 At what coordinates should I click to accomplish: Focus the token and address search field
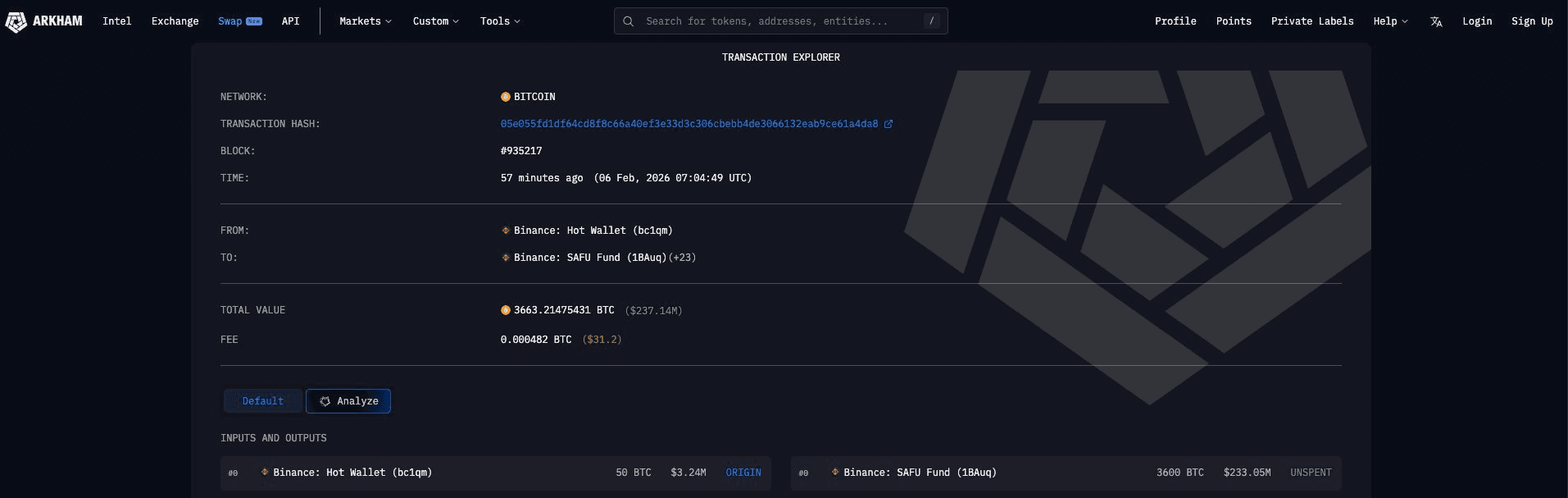(x=779, y=21)
